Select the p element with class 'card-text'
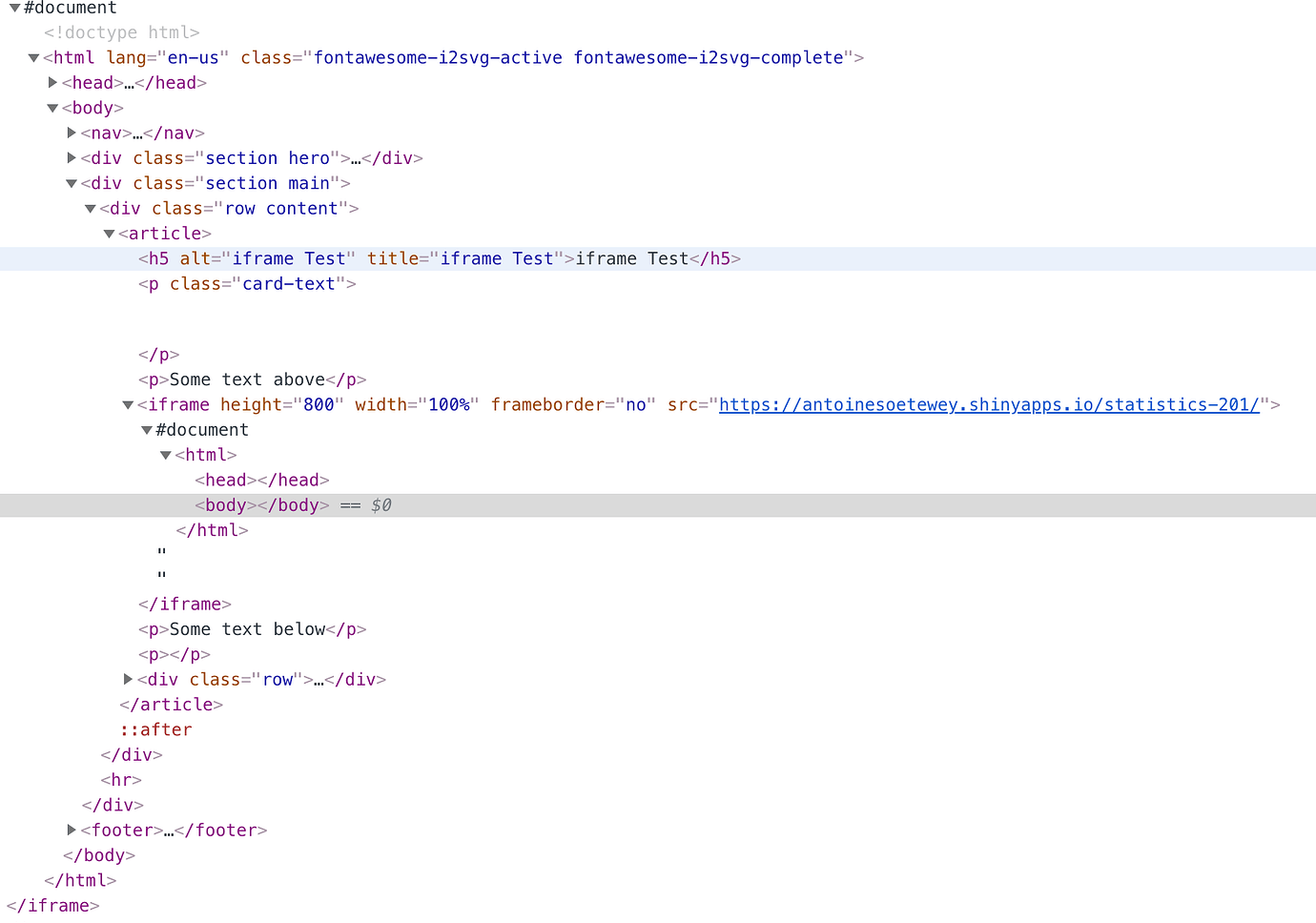 (248, 283)
